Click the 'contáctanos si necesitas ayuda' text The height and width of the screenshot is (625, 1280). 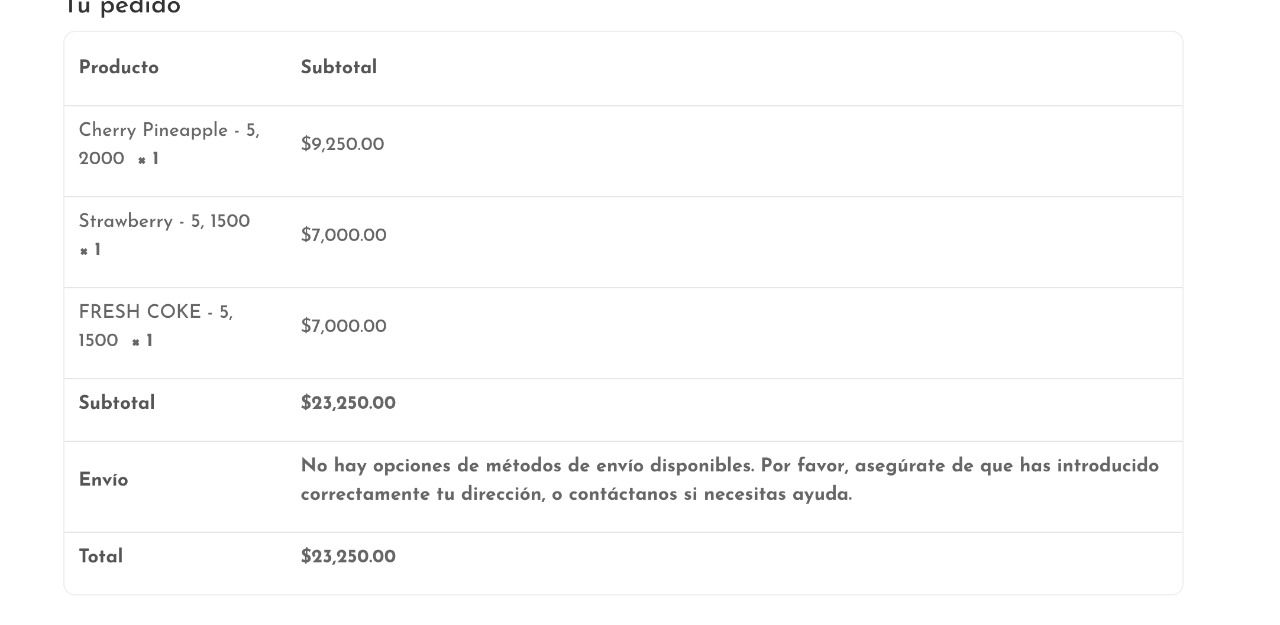[710, 495]
